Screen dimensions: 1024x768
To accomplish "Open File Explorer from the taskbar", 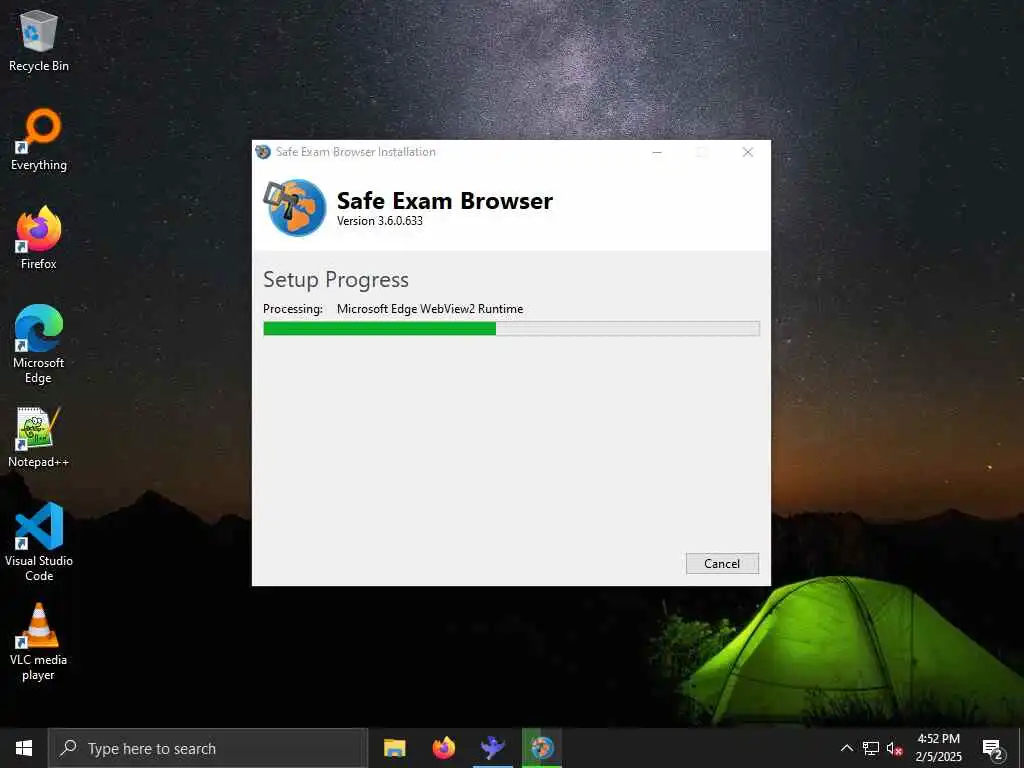I will [x=394, y=748].
